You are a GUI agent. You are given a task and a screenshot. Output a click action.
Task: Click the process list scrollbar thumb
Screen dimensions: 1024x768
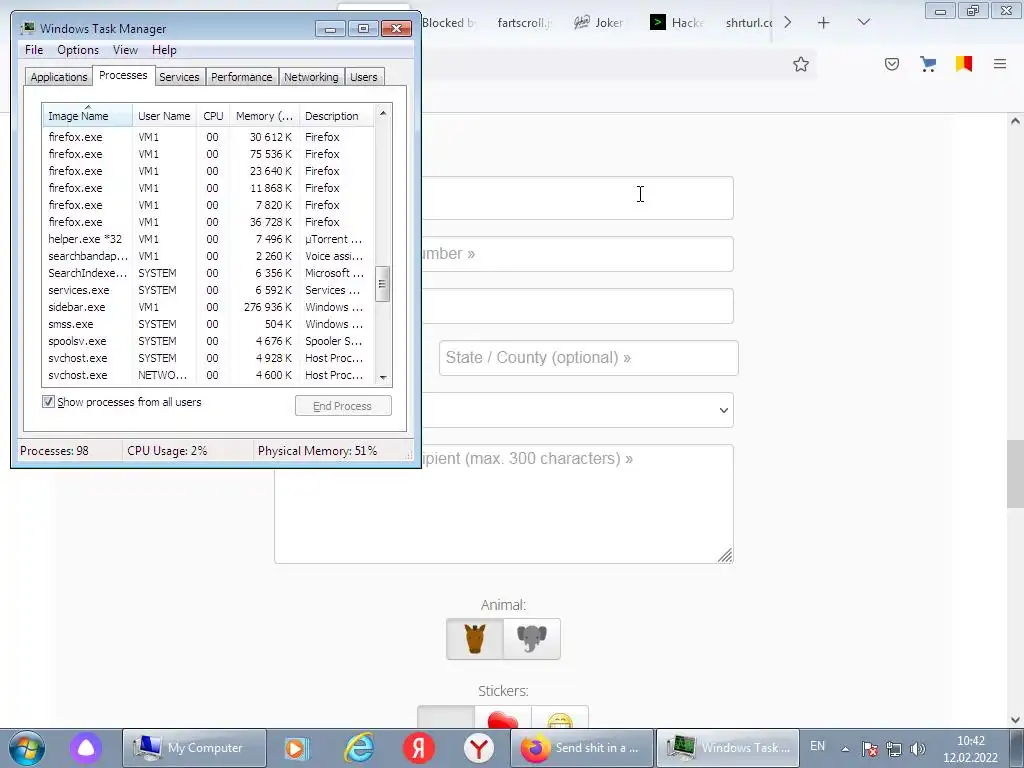point(383,284)
